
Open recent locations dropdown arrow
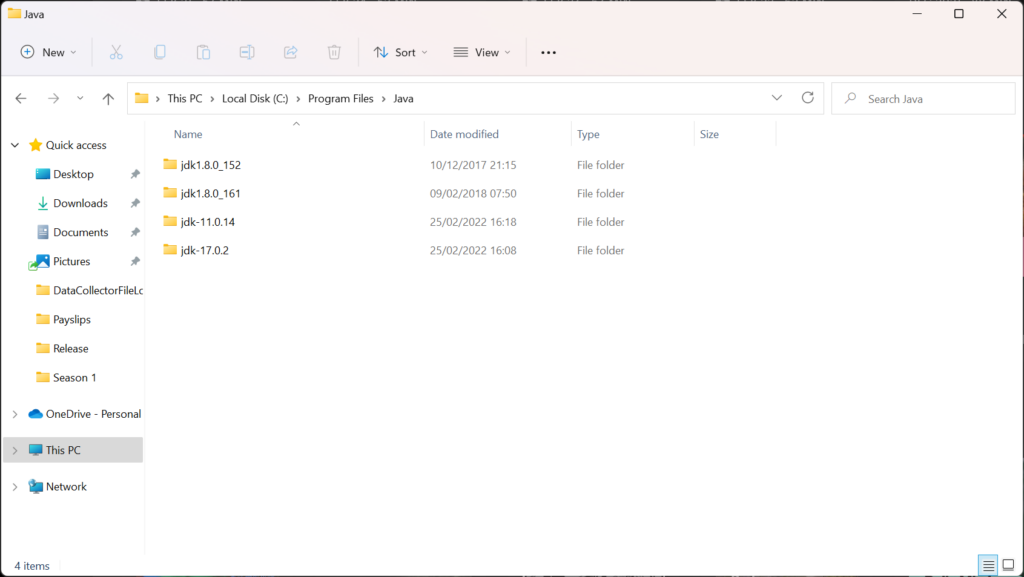[x=80, y=99]
